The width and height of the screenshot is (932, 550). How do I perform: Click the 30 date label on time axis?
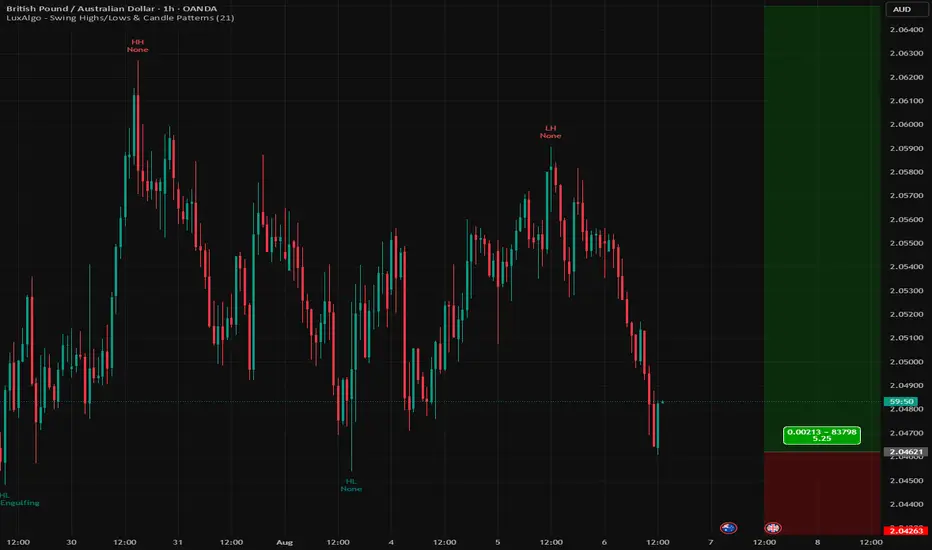(71, 542)
